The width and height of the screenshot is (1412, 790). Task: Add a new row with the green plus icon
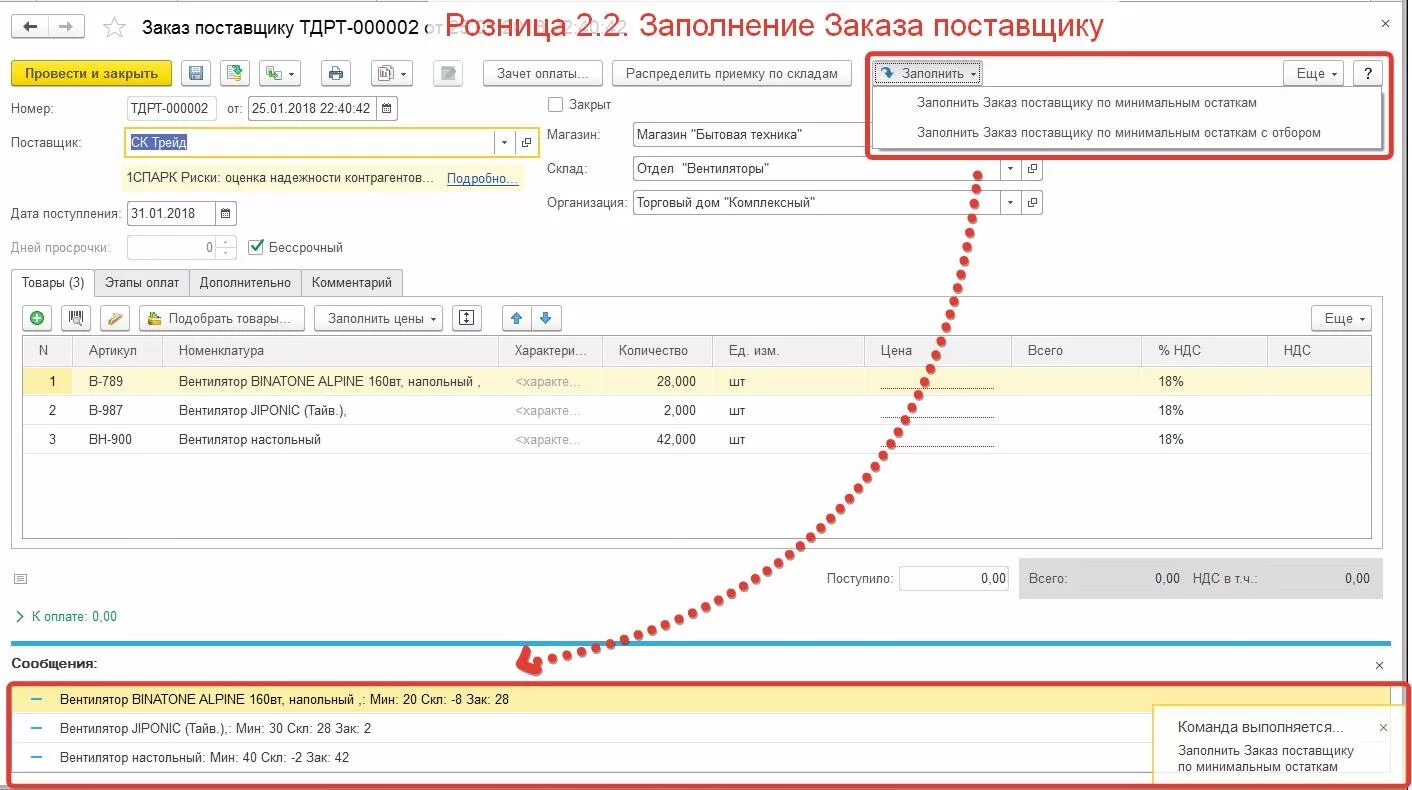coord(37,318)
